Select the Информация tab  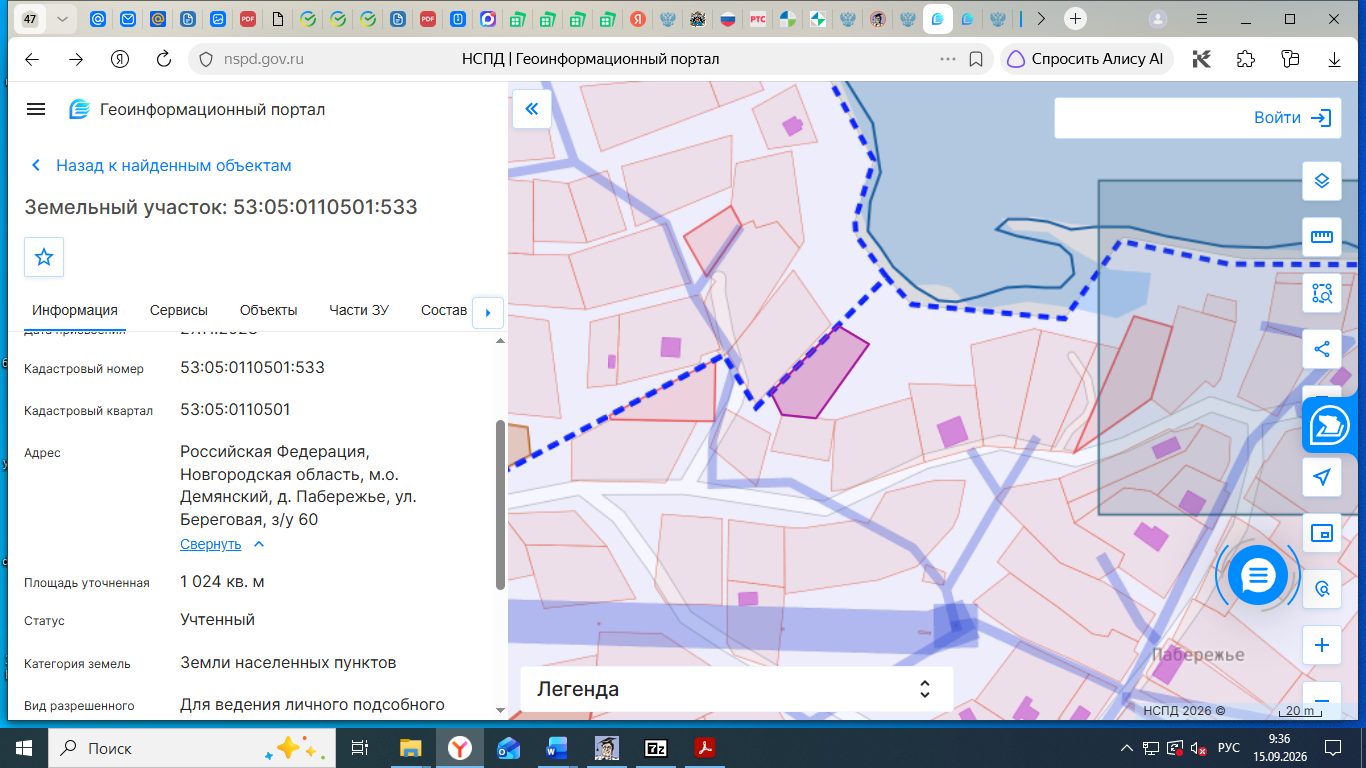(75, 310)
